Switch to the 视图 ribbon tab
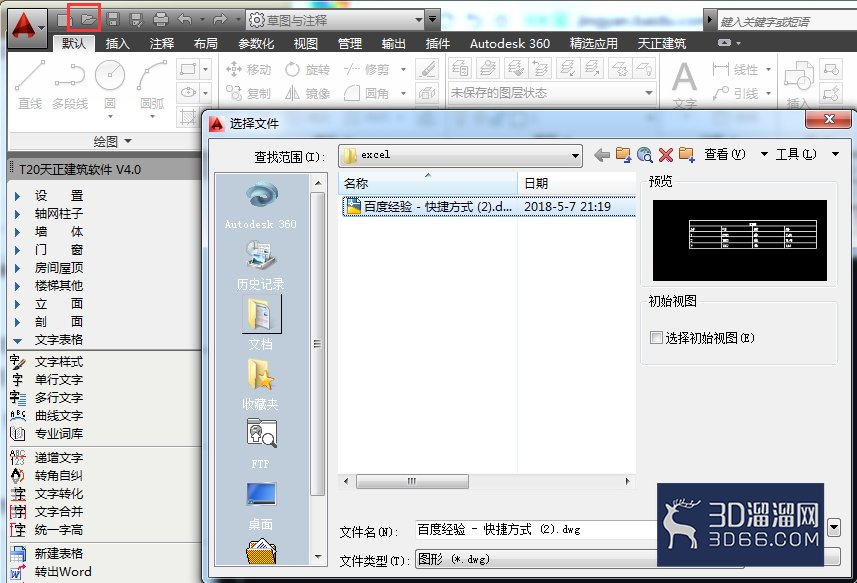This screenshot has width=857, height=583. pyautogui.click(x=306, y=43)
